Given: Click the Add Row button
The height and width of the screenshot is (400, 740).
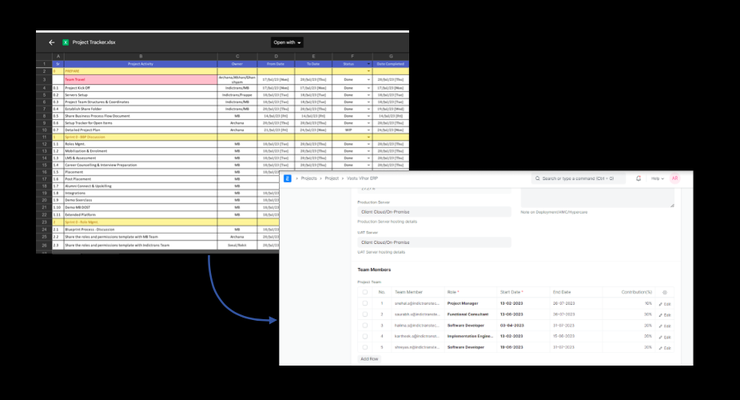Looking at the screenshot, I should [x=369, y=358].
